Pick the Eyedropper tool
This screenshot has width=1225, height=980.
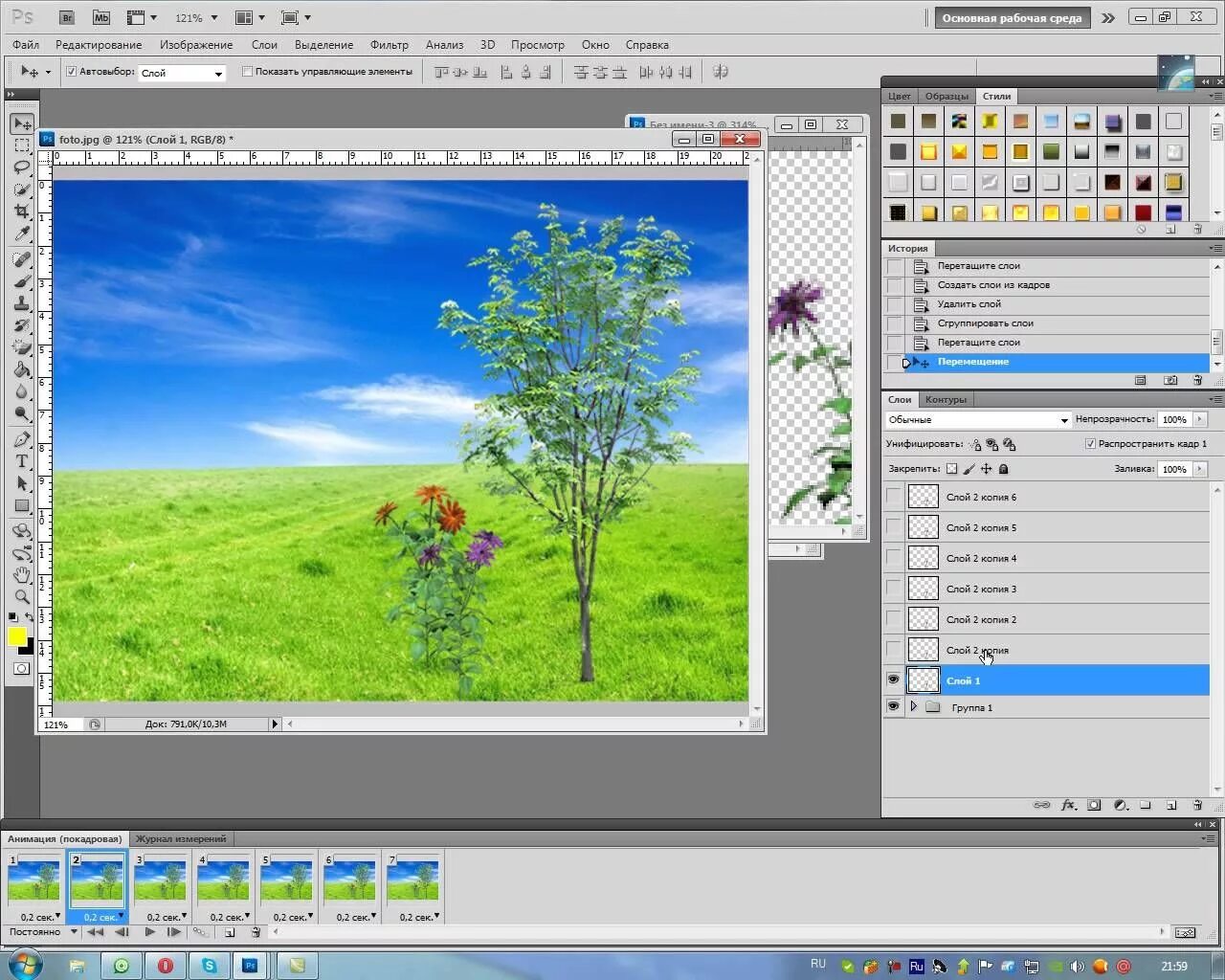pyautogui.click(x=22, y=234)
